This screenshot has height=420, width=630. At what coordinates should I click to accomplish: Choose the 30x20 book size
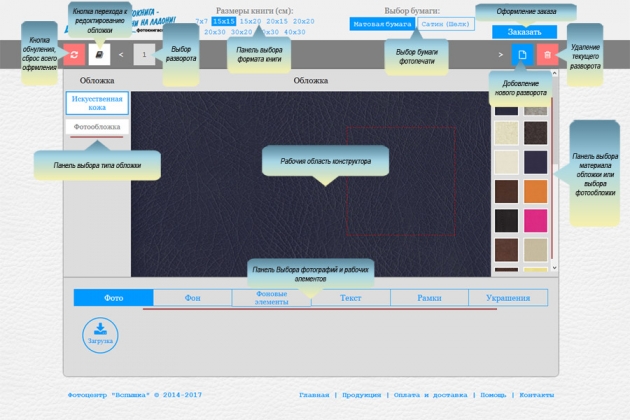tap(241, 32)
